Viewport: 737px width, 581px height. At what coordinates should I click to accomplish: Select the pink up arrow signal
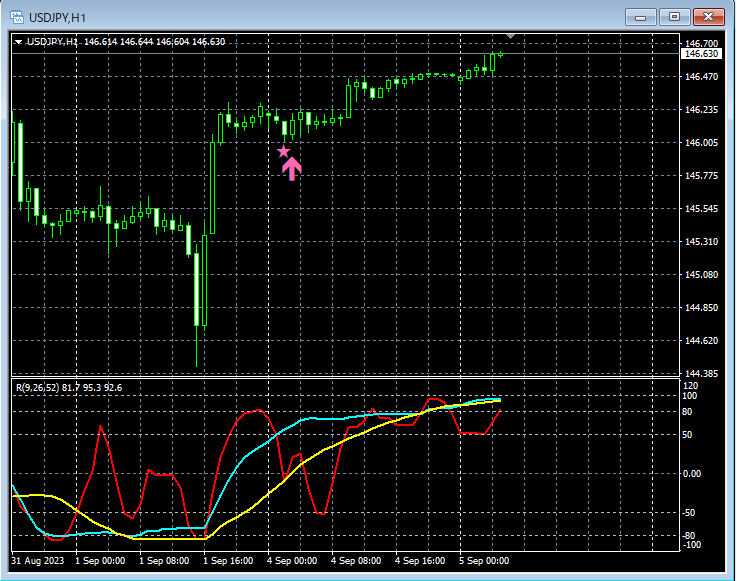[x=292, y=169]
